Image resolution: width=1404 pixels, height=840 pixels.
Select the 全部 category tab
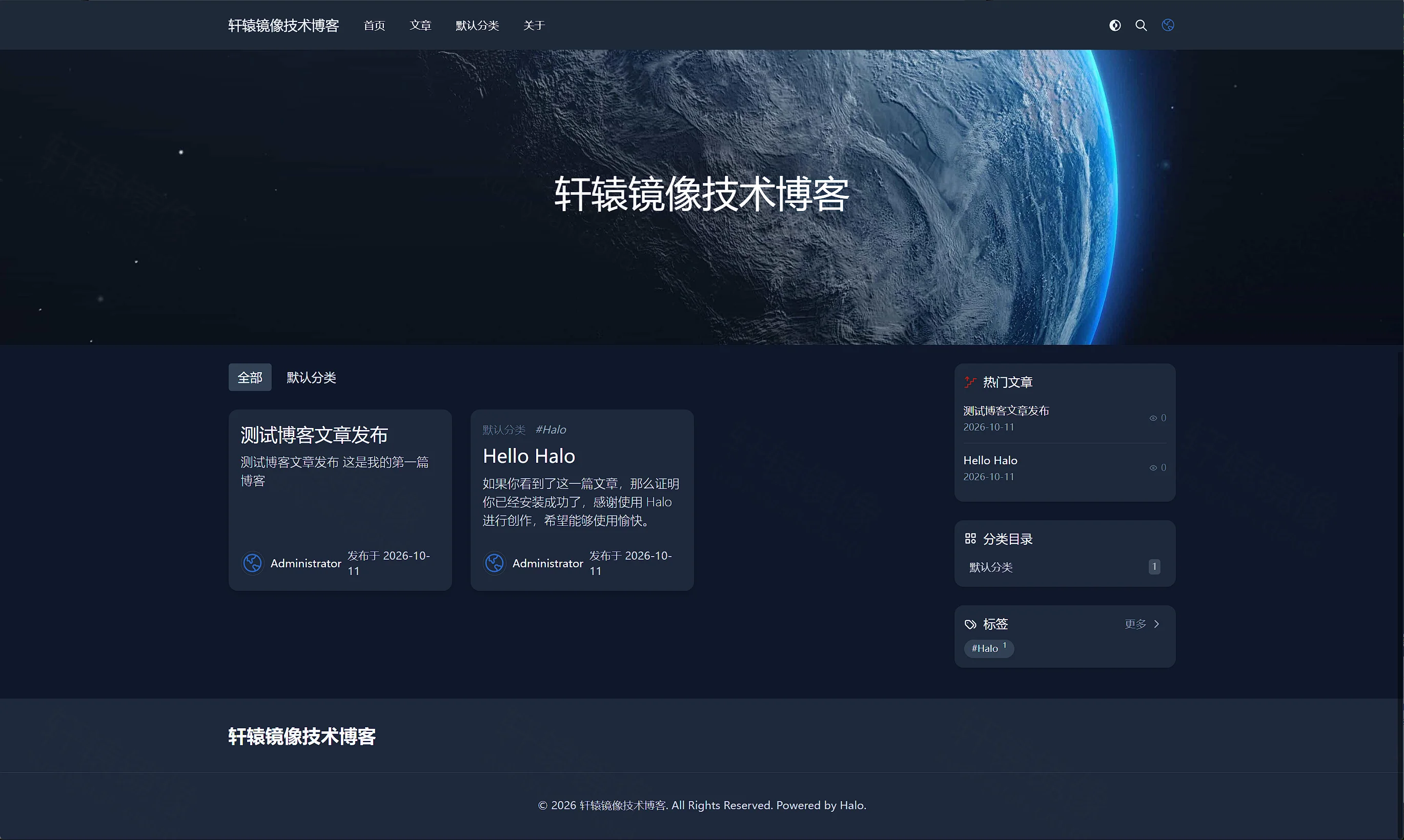[x=250, y=378]
